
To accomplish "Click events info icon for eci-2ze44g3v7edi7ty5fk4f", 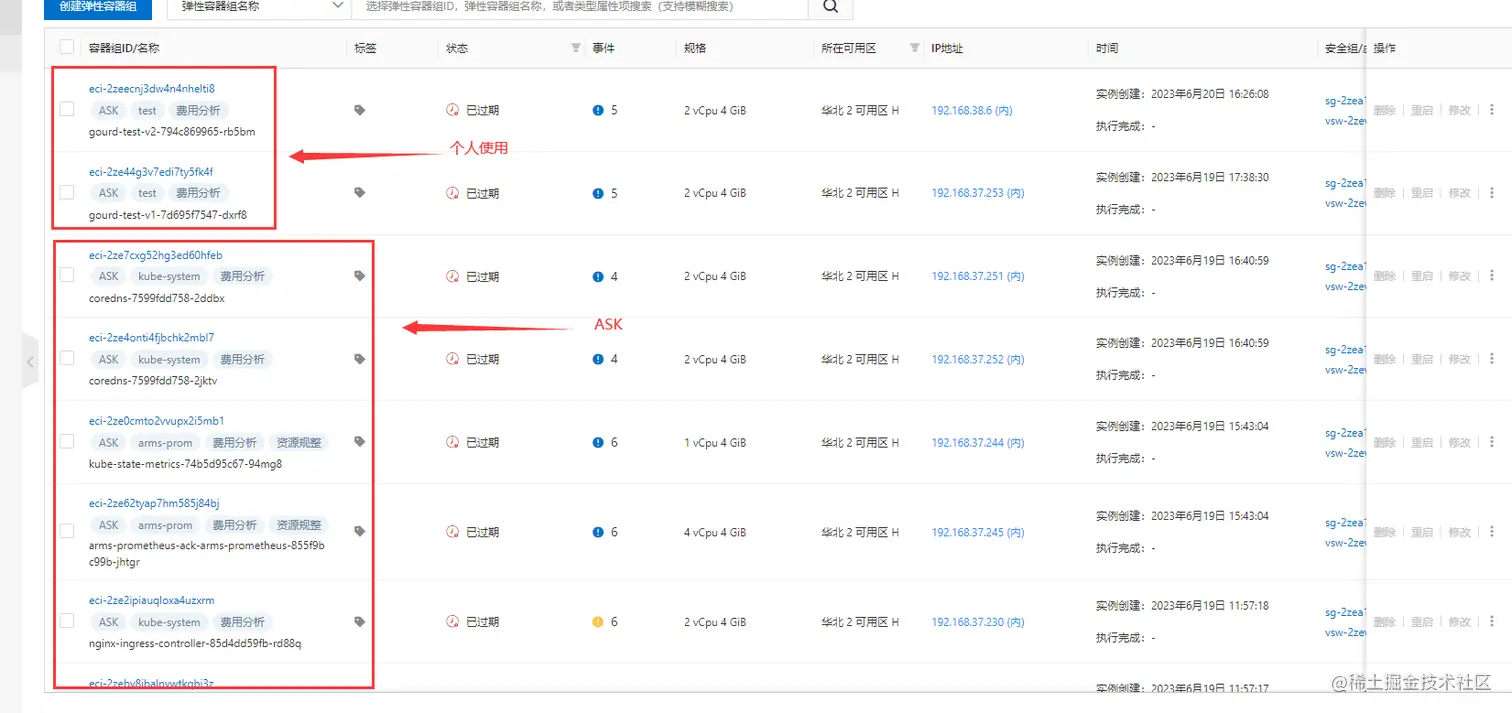I will point(598,193).
